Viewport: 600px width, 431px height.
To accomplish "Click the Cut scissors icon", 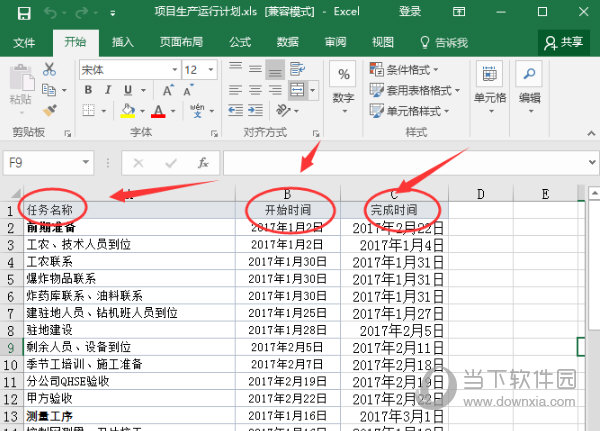I will point(49,69).
